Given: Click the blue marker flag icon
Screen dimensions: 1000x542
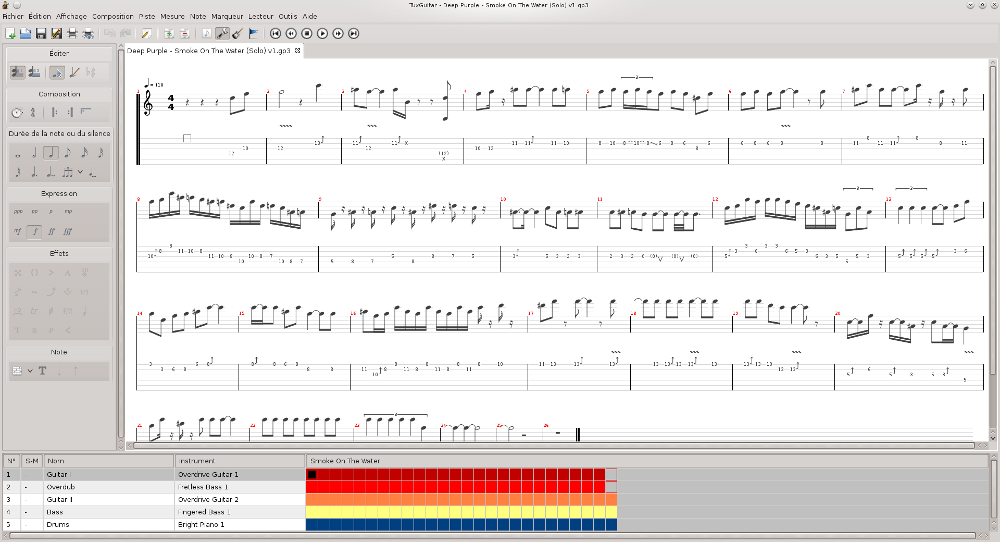Looking at the screenshot, I should (253, 34).
